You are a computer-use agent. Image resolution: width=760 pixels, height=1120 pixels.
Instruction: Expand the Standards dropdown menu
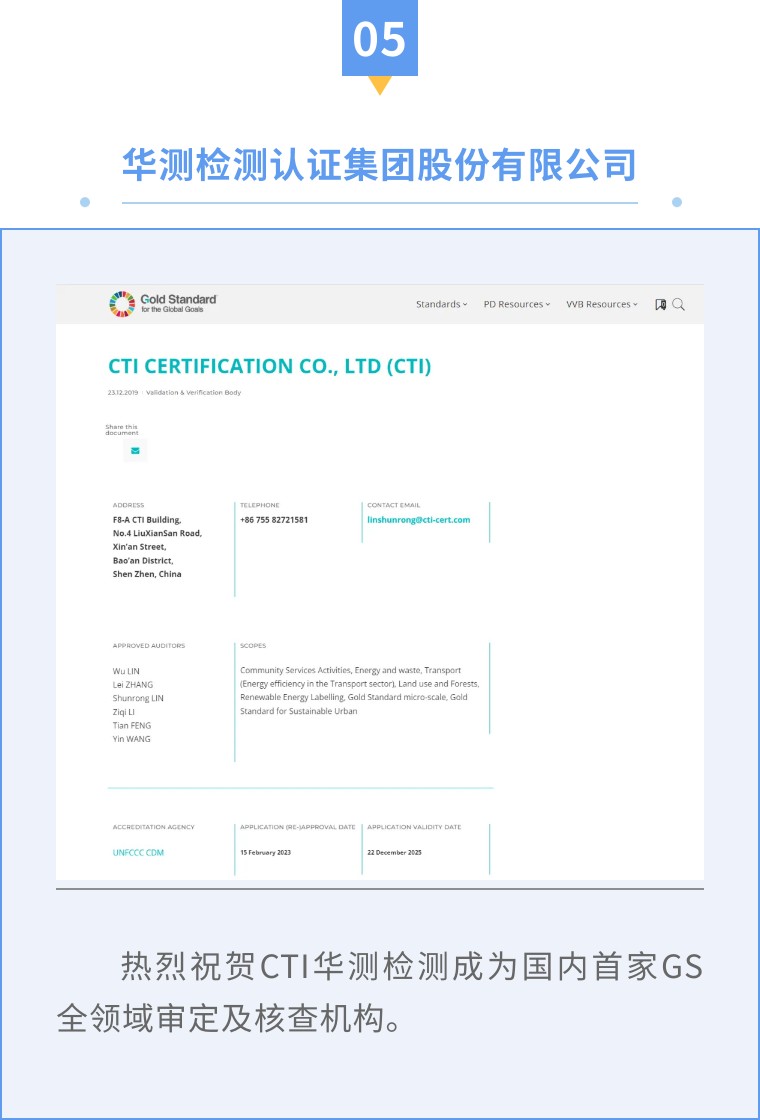tap(441, 304)
